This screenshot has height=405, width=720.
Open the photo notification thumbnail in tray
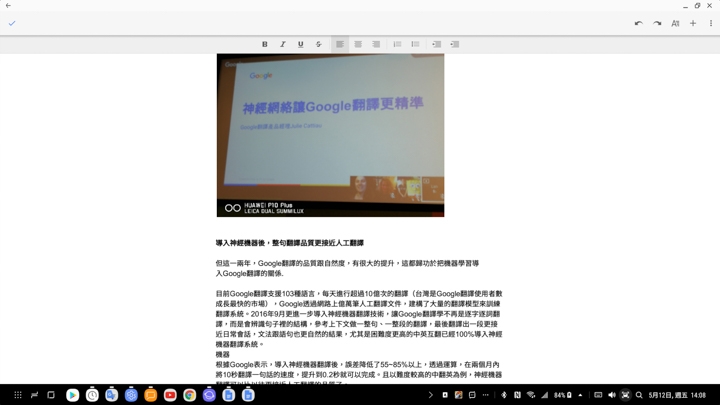point(458,395)
